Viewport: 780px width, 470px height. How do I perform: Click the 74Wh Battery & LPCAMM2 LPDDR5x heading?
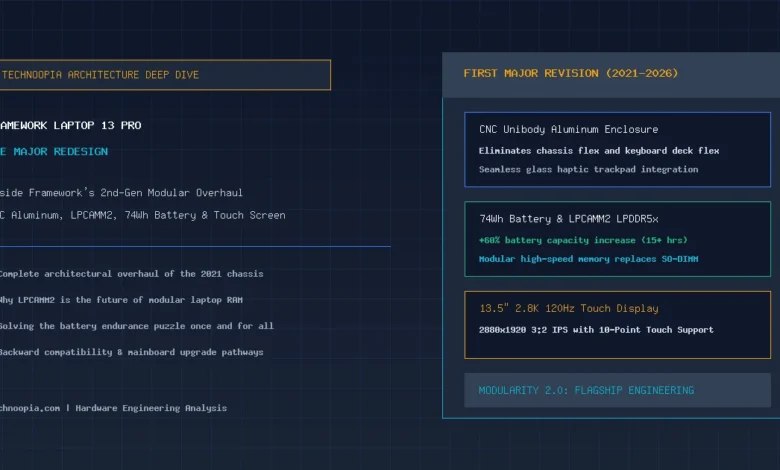(x=569, y=219)
